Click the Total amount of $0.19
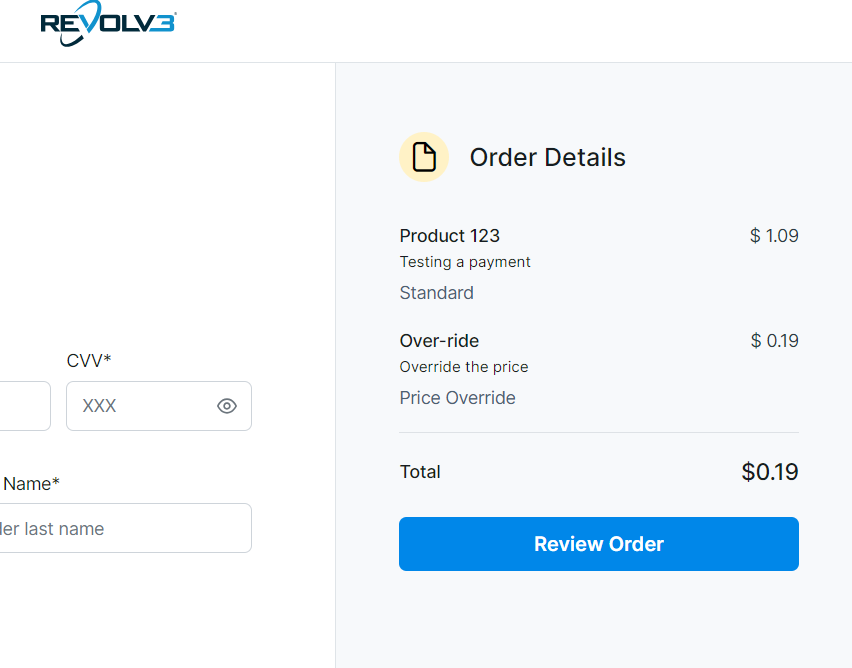The width and height of the screenshot is (852, 668). pyautogui.click(x=770, y=471)
